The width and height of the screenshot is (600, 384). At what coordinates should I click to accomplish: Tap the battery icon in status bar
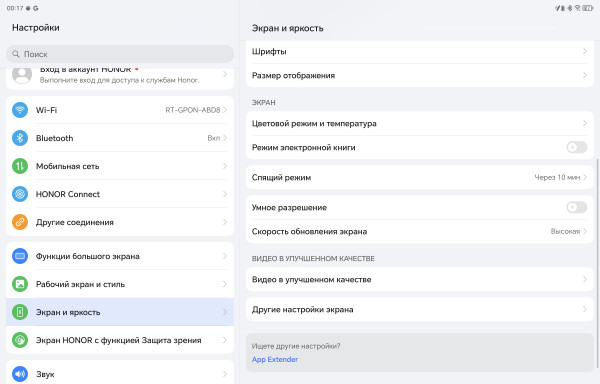pyautogui.click(x=587, y=8)
